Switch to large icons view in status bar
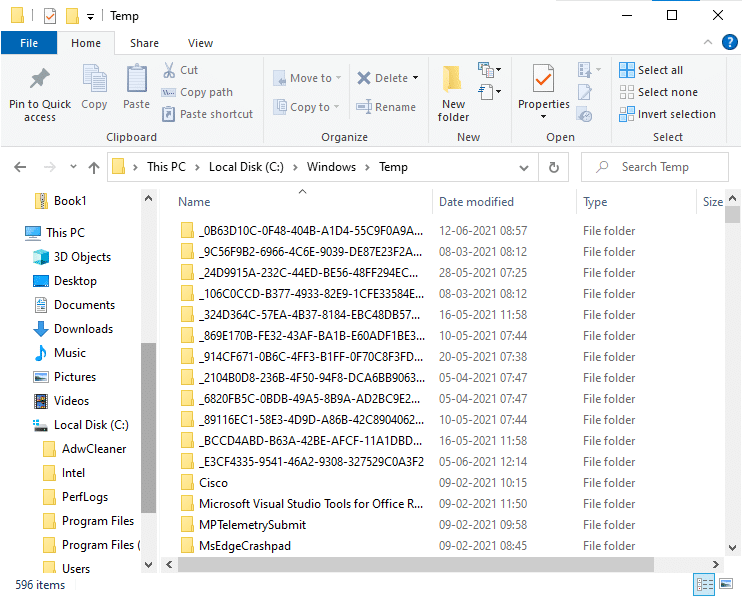The height and width of the screenshot is (597, 742). pyautogui.click(x=728, y=585)
